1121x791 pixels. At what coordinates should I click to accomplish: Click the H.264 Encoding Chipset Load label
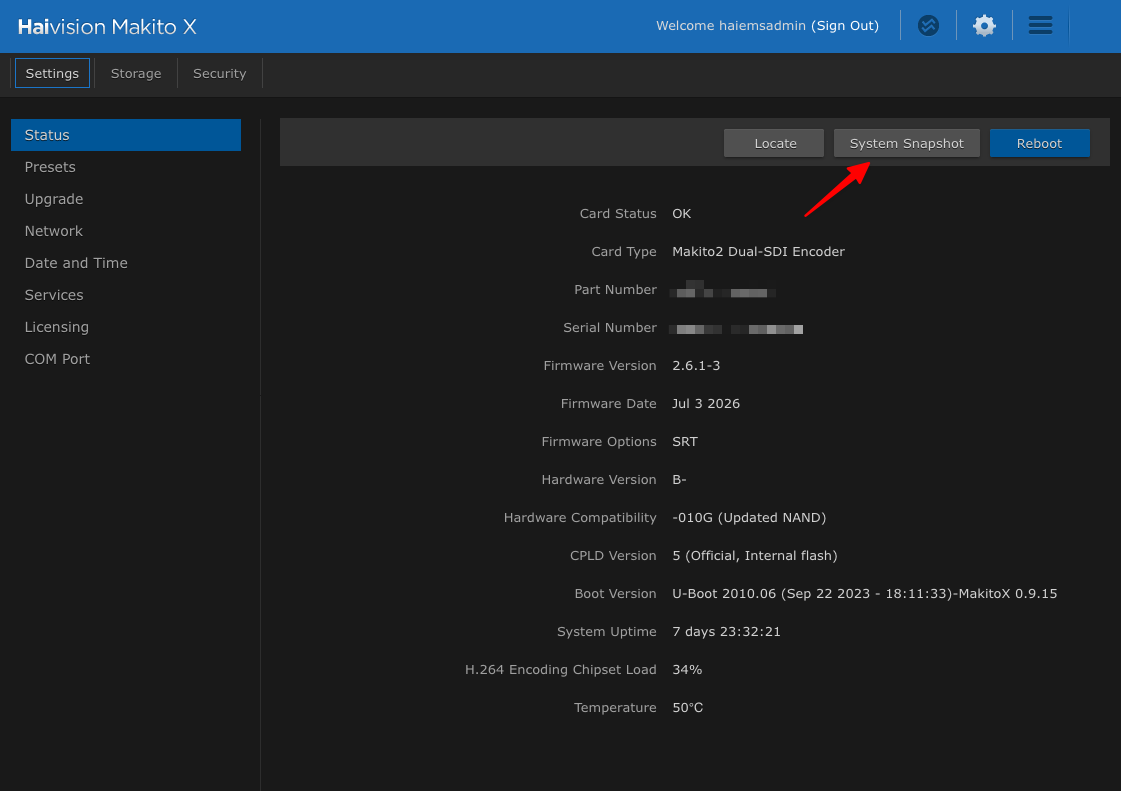(560, 669)
